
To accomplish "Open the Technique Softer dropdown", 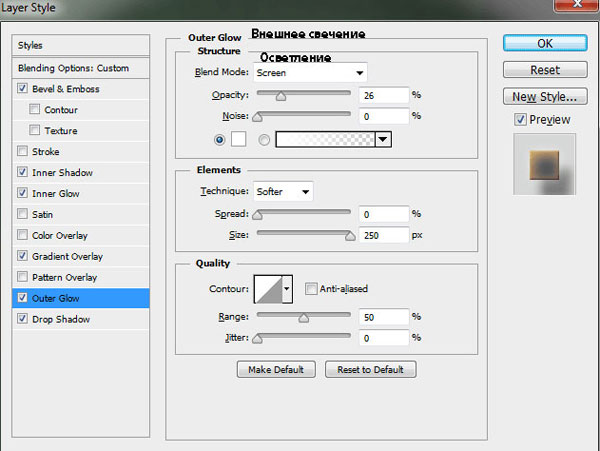I will click(x=305, y=190).
